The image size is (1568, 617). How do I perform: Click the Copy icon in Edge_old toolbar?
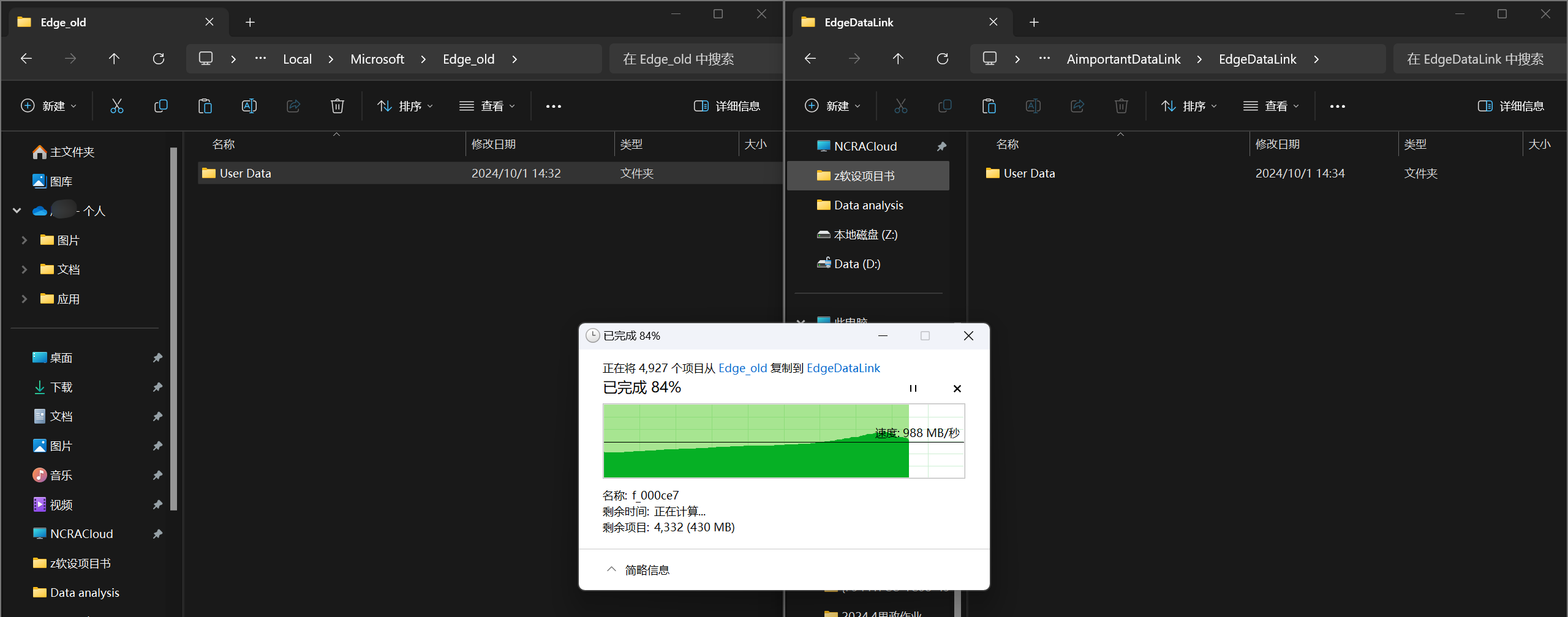click(x=160, y=107)
